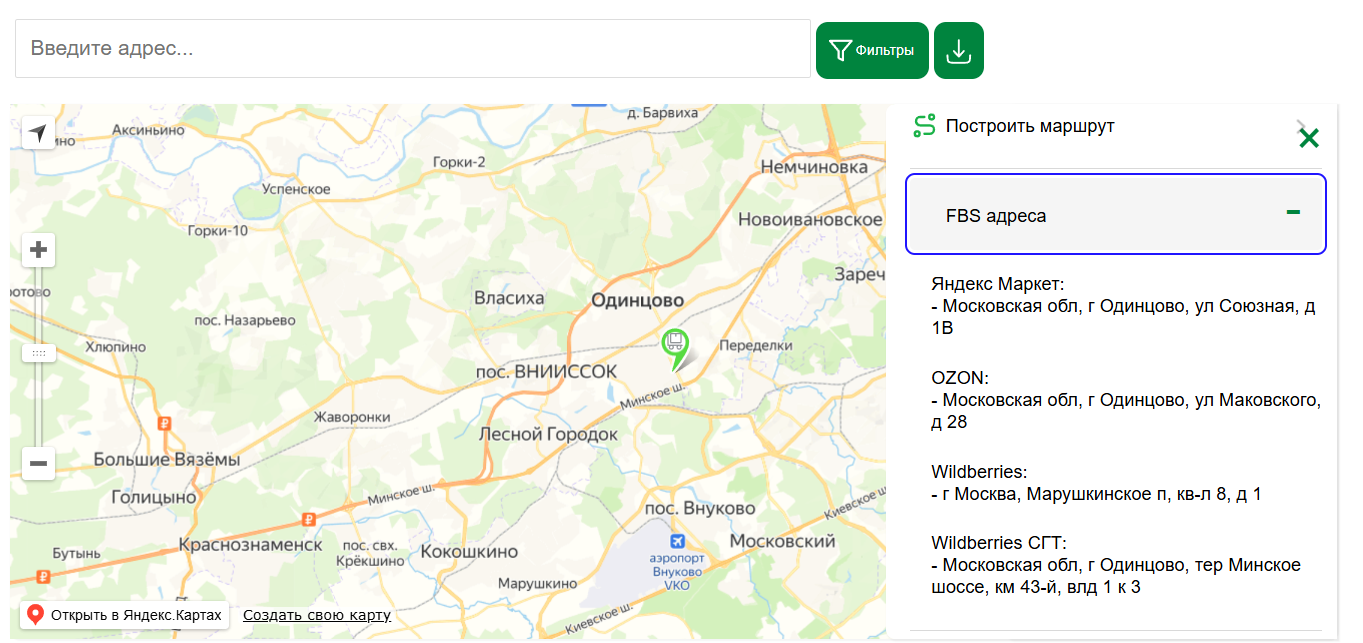Click the Московский label on map
1363x643 pixels.
click(x=782, y=541)
